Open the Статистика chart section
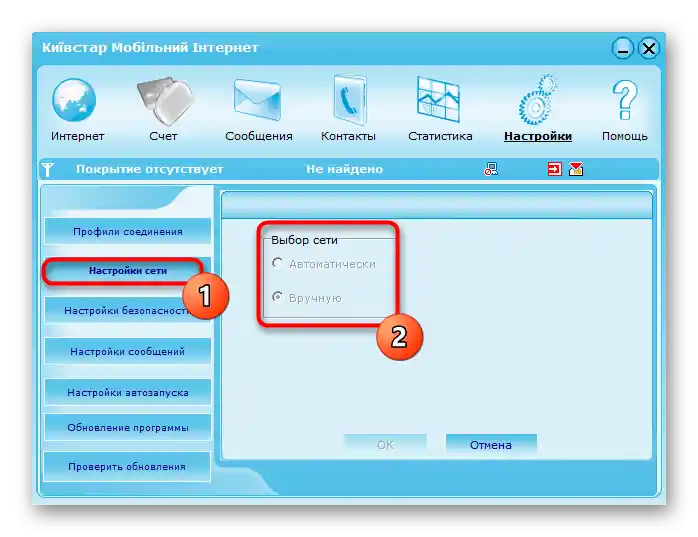 pyautogui.click(x=440, y=110)
